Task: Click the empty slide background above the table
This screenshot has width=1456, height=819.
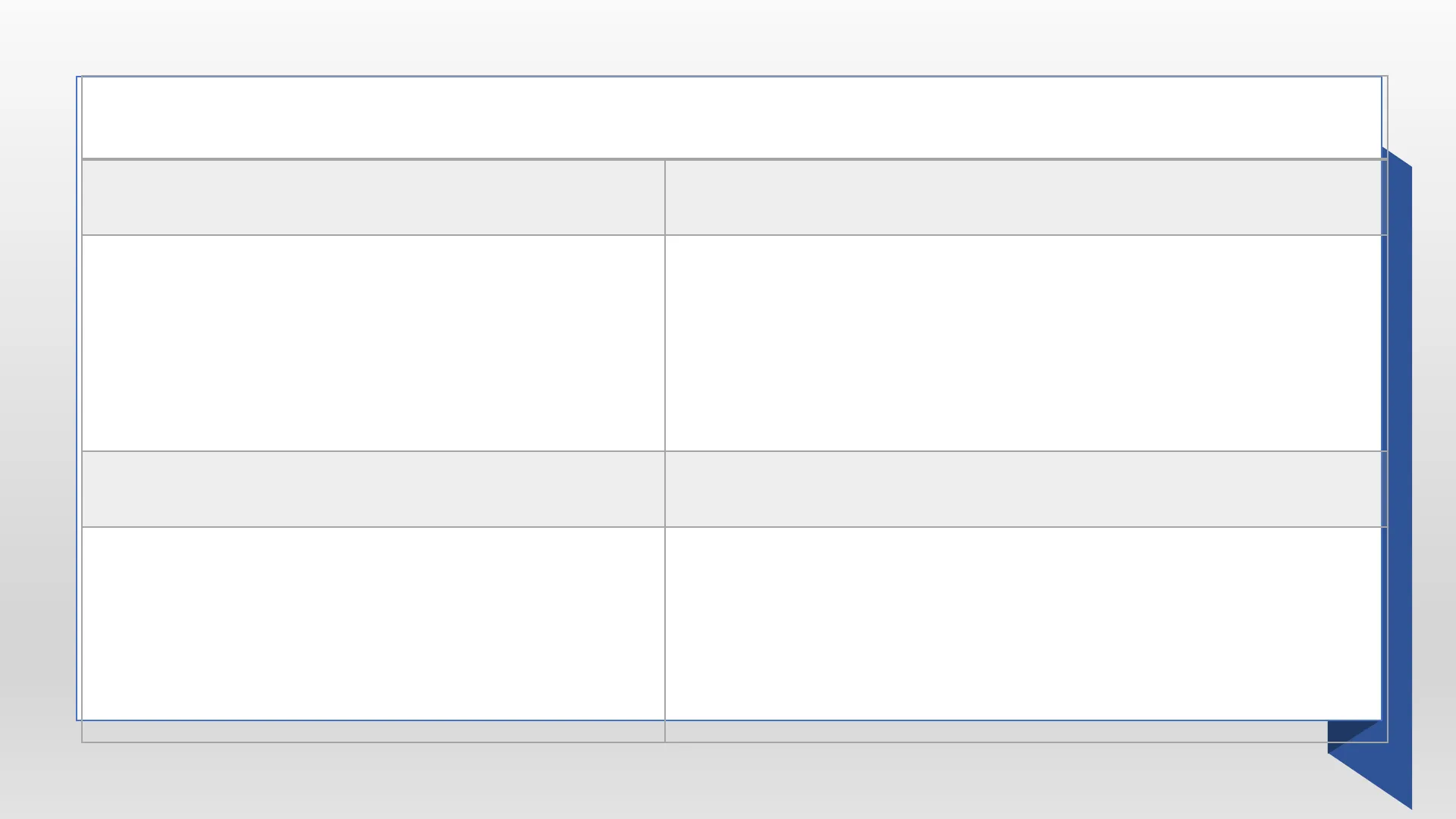Action: (728, 38)
